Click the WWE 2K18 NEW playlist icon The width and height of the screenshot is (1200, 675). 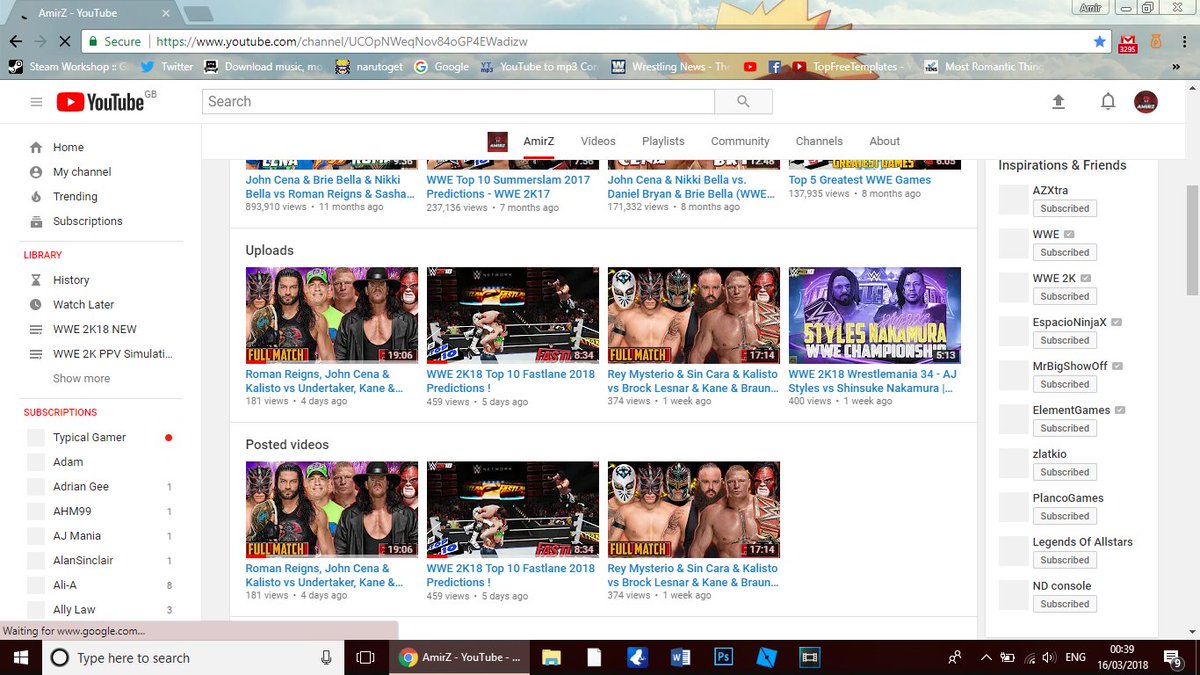point(36,329)
